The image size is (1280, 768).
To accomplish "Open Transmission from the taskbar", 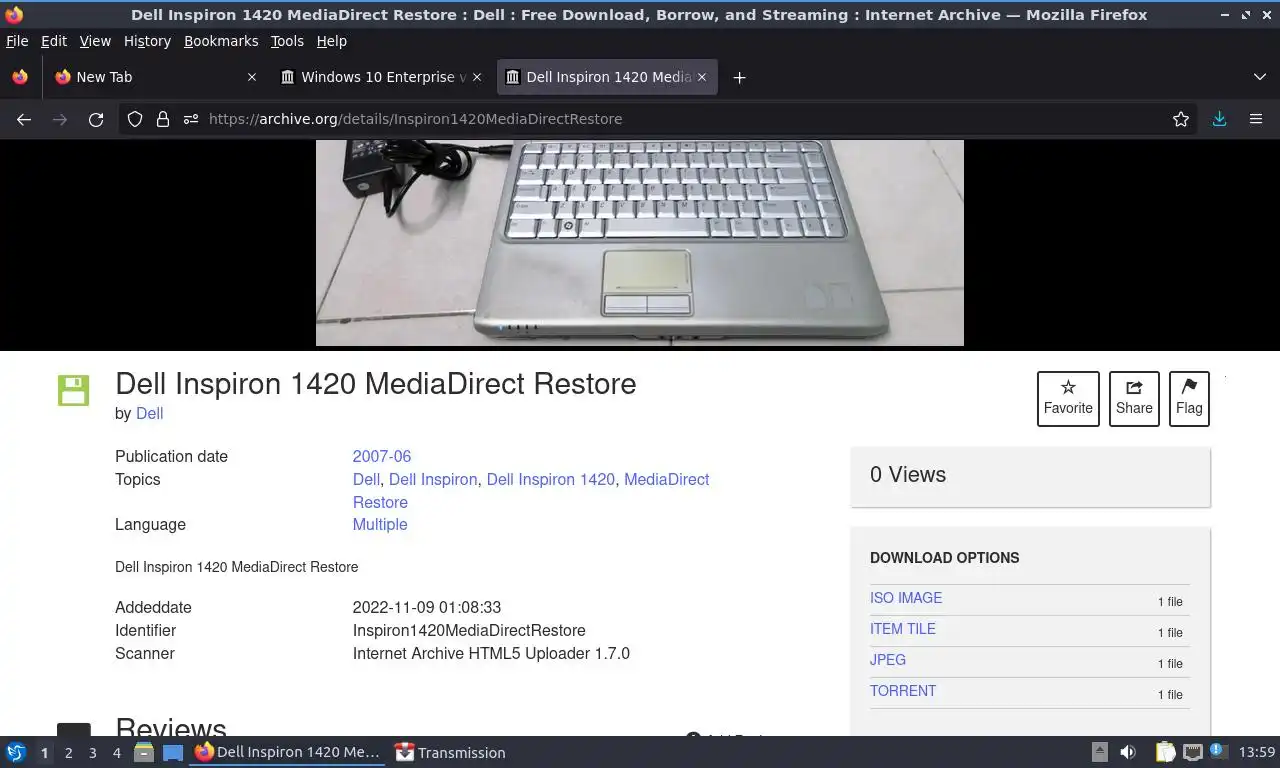I will 450,752.
